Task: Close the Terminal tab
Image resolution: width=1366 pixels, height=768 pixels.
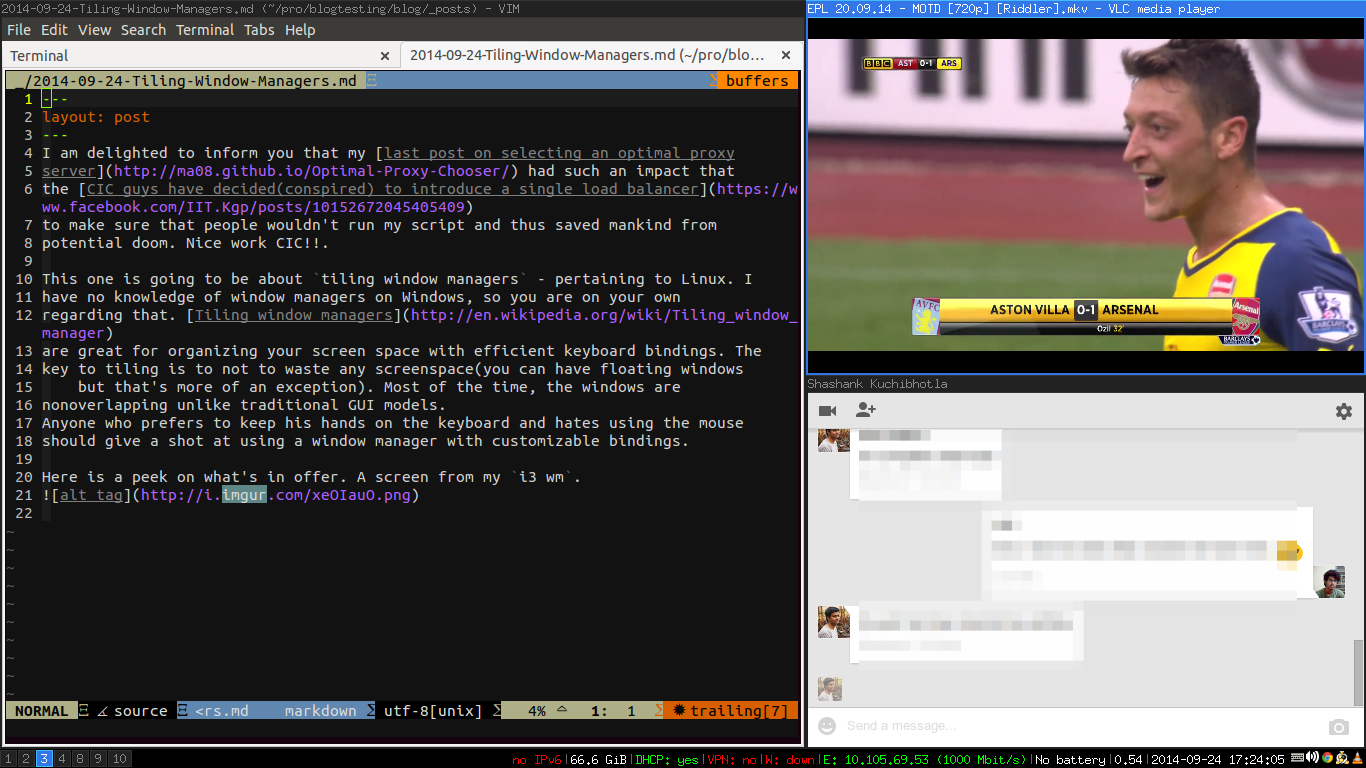Action: [x=385, y=56]
